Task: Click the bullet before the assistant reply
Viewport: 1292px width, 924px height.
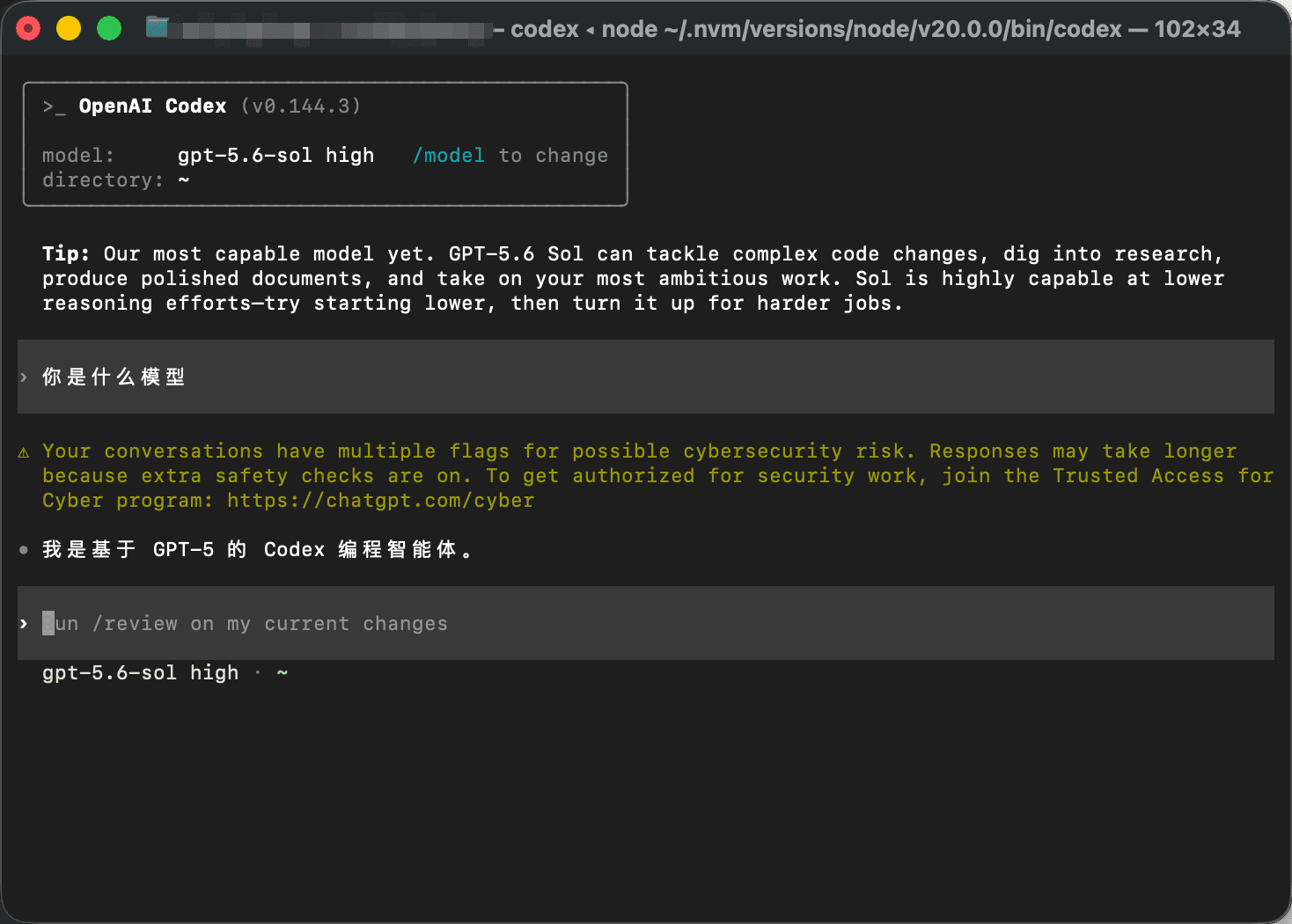Action: [24, 550]
